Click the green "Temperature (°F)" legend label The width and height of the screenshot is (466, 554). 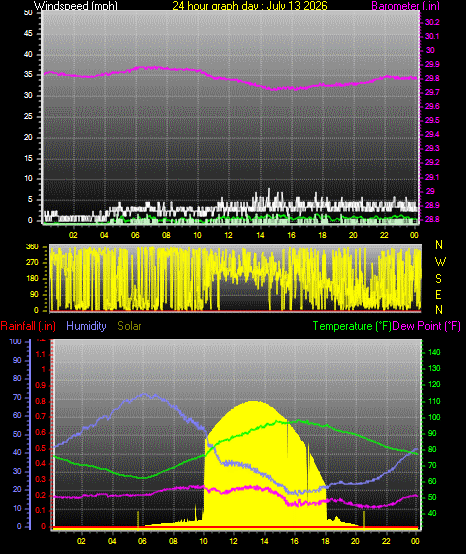(x=352, y=326)
